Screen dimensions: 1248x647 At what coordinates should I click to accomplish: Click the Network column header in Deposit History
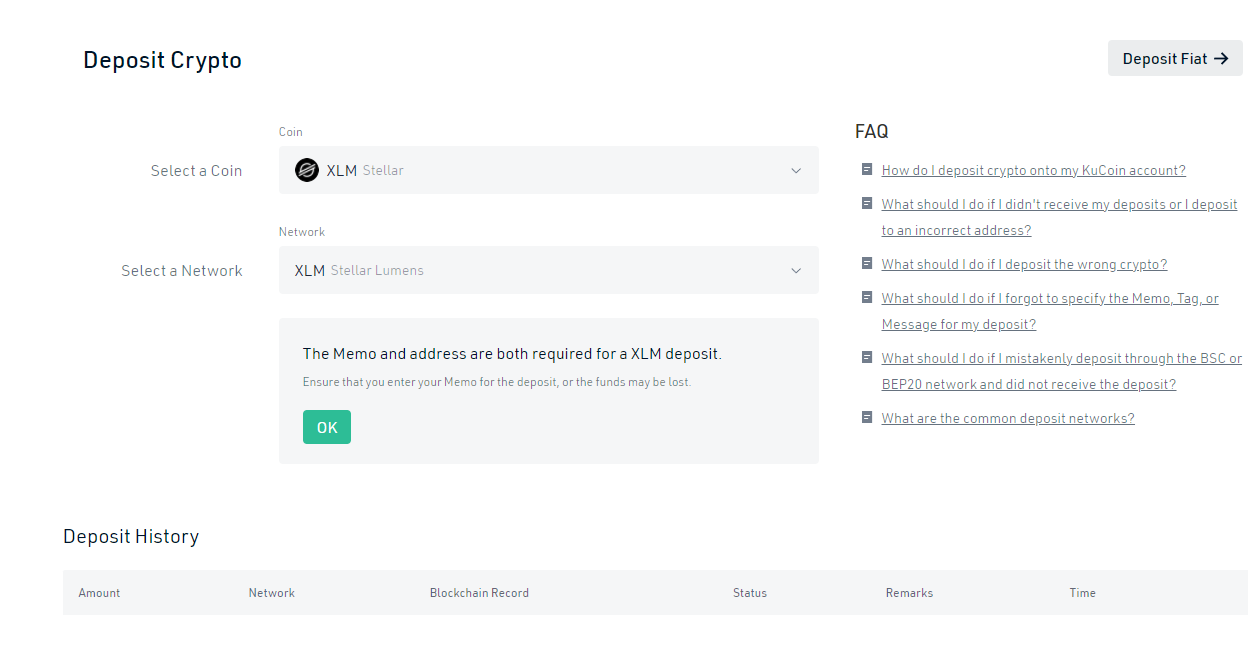[x=272, y=593]
